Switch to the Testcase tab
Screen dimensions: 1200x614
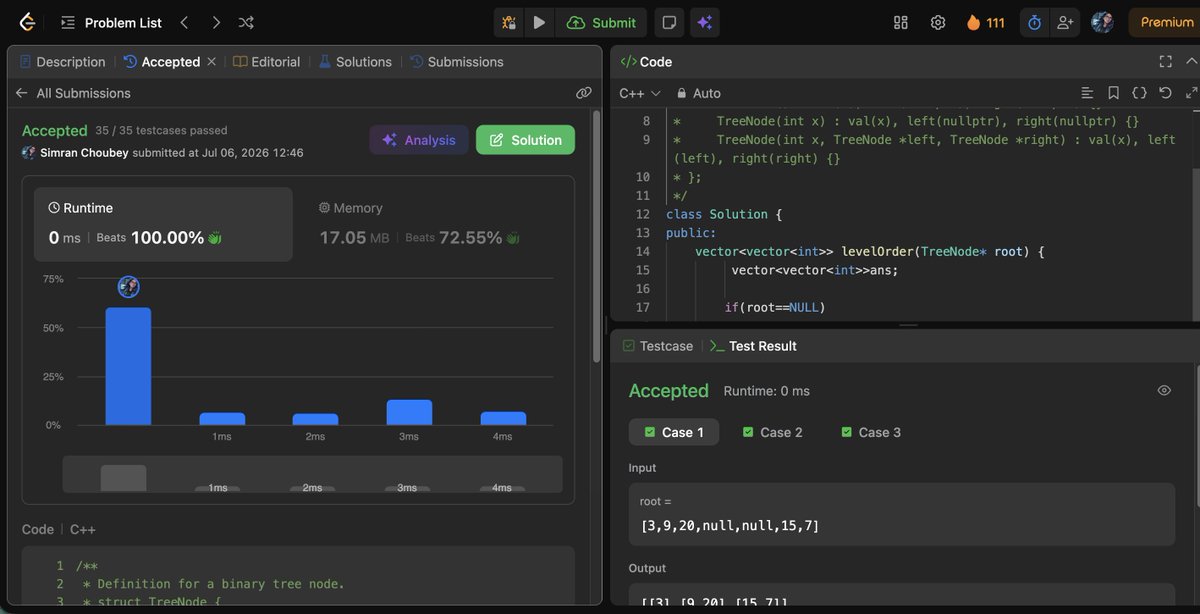[658, 346]
